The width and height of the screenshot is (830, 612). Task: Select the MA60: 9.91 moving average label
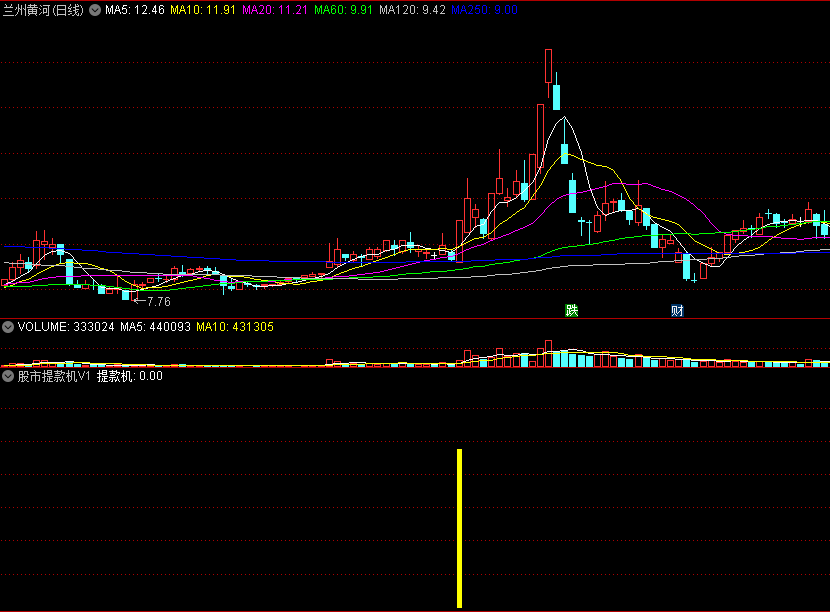(x=343, y=10)
